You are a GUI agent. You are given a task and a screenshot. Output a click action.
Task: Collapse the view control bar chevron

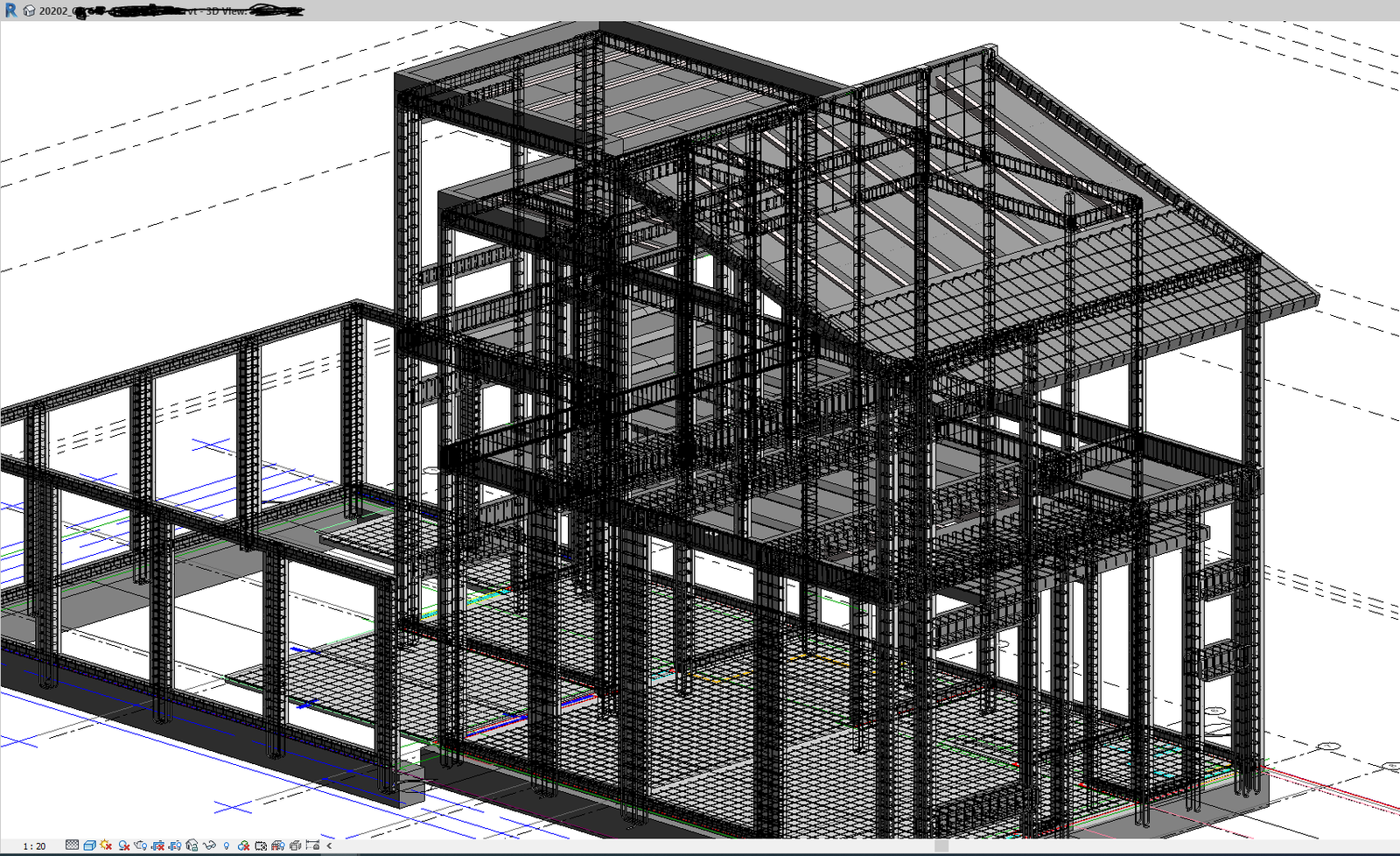click(329, 845)
